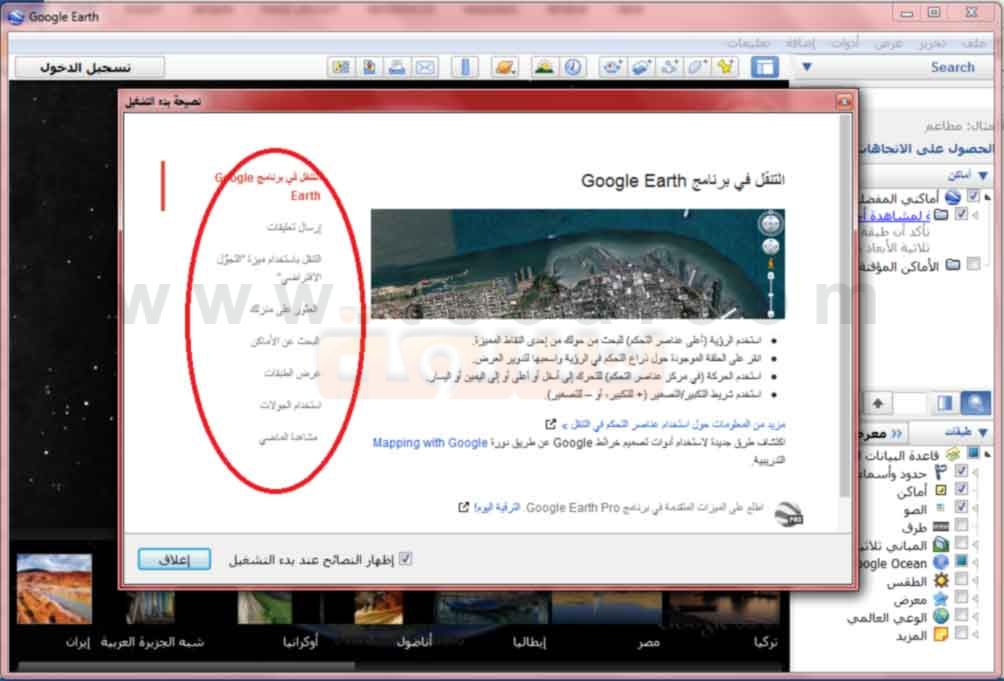Enable the المزيد layer checkbox
The width and height of the screenshot is (1004, 681).
961,633
